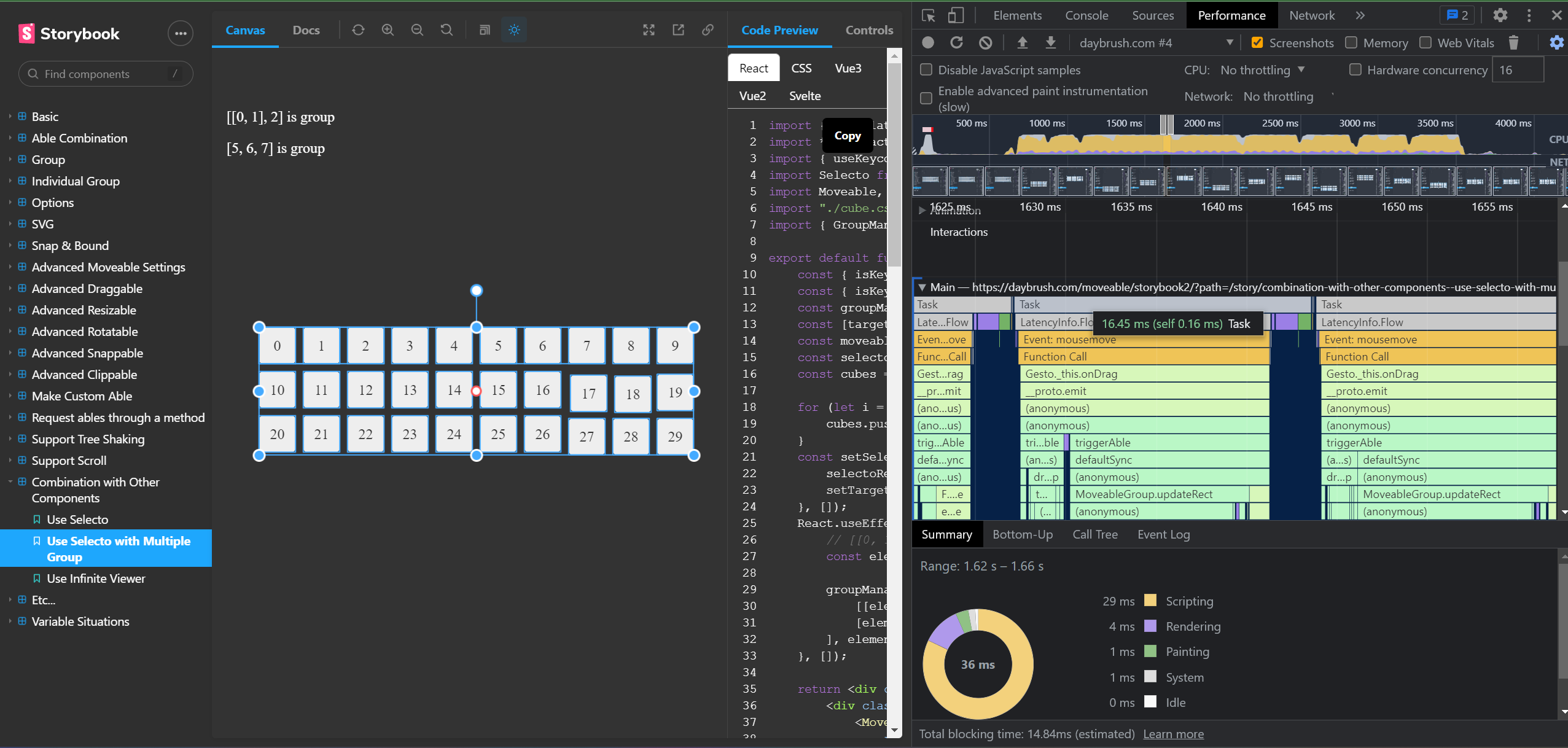Image resolution: width=1568 pixels, height=748 pixels.
Task: Collapse the Main flame chart section
Action: pyautogui.click(x=921, y=287)
